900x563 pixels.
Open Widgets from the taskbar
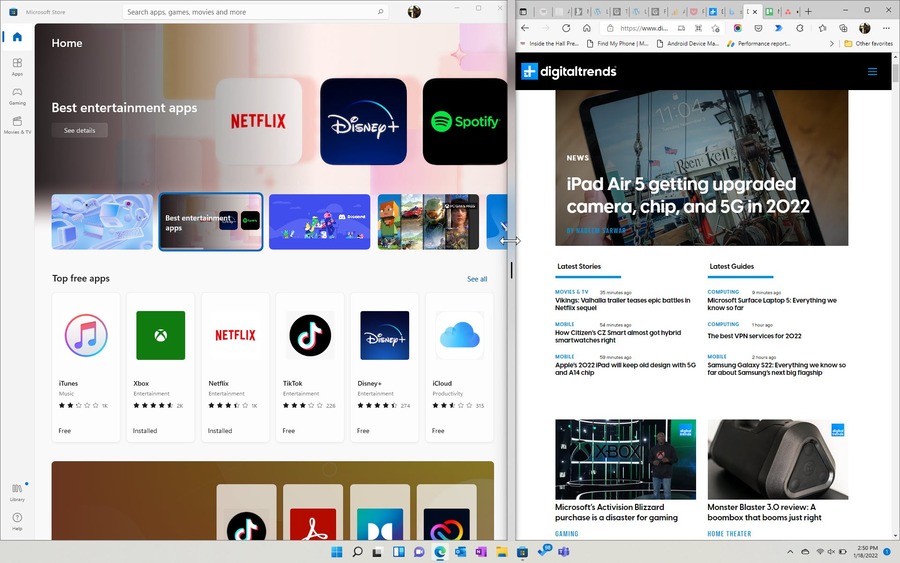tap(398, 552)
